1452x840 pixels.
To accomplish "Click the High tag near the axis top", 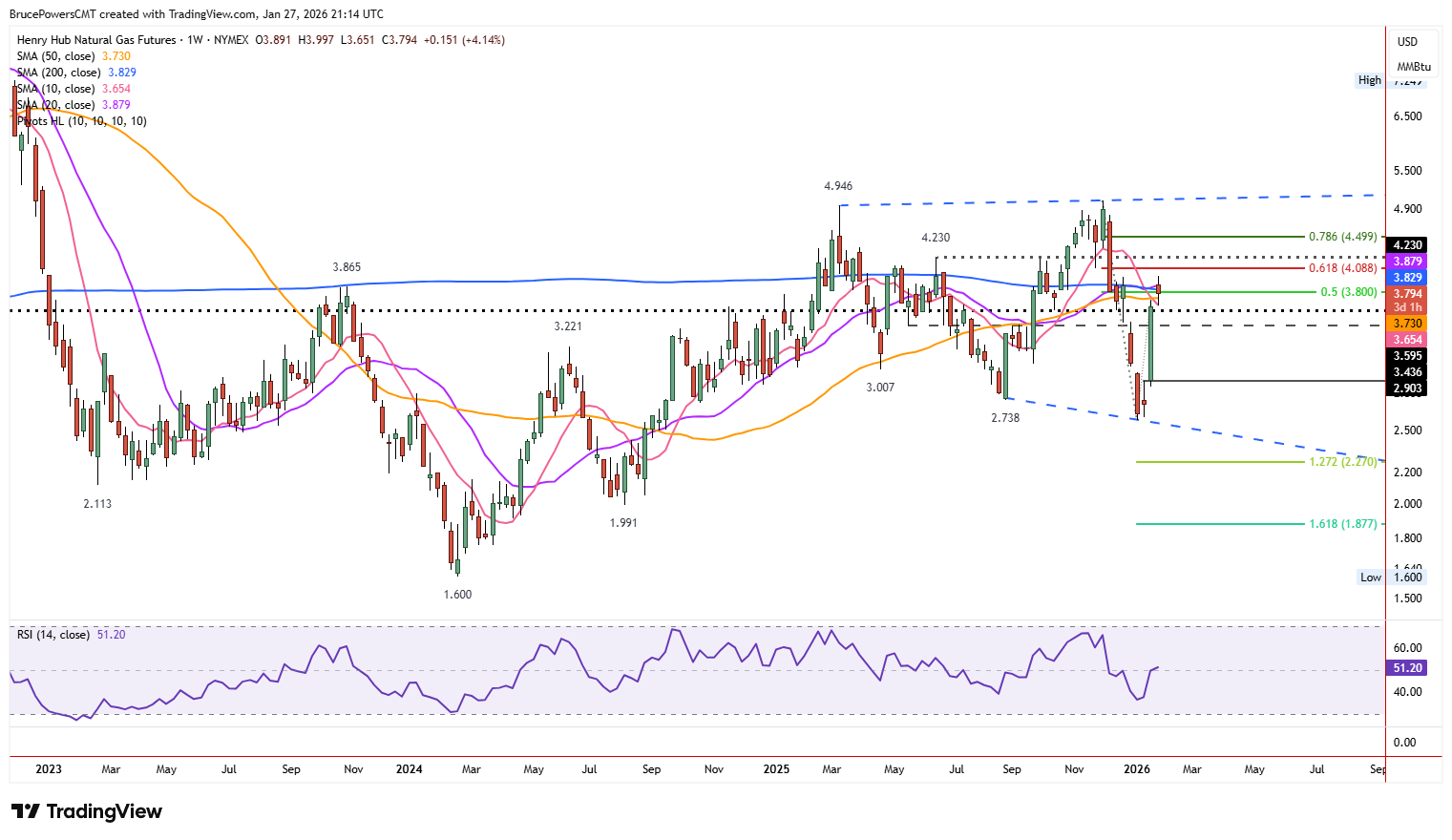I will [x=1370, y=80].
